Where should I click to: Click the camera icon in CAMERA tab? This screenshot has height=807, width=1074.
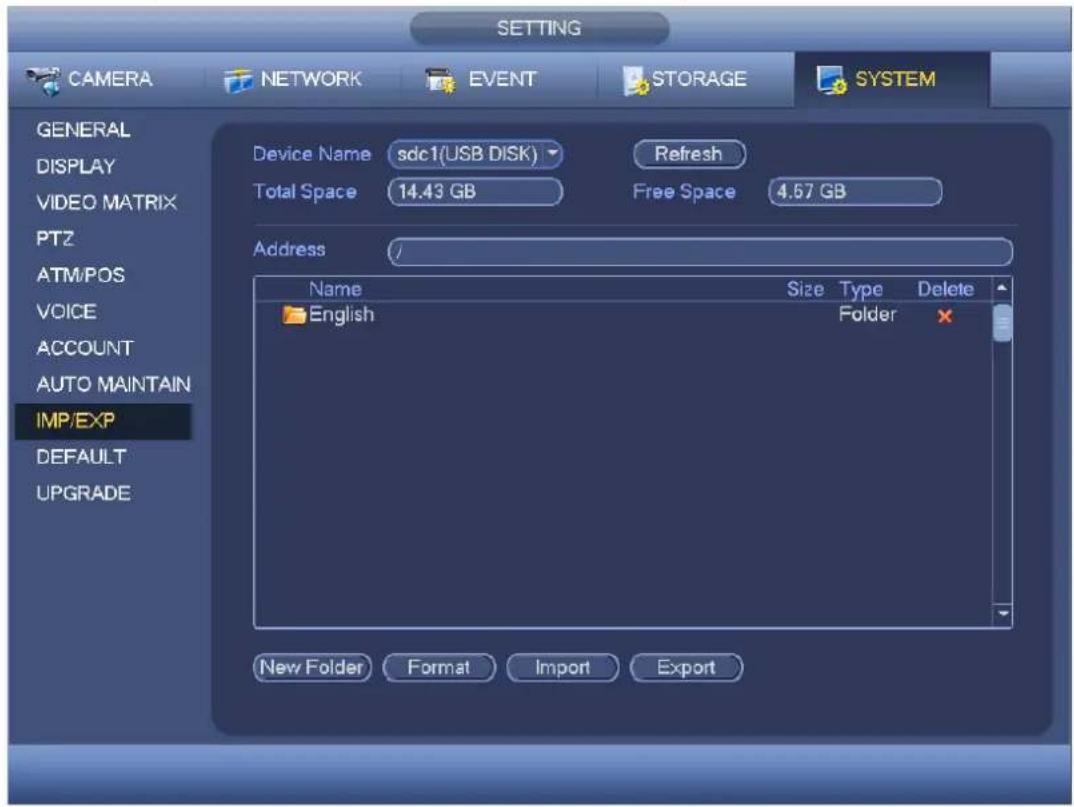pyautogui.click(x=43, y=81)
